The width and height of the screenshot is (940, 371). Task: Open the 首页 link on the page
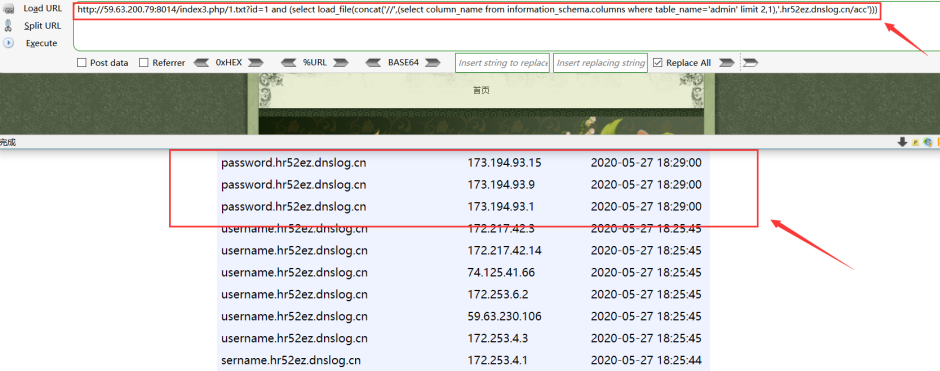click(481, 91)
